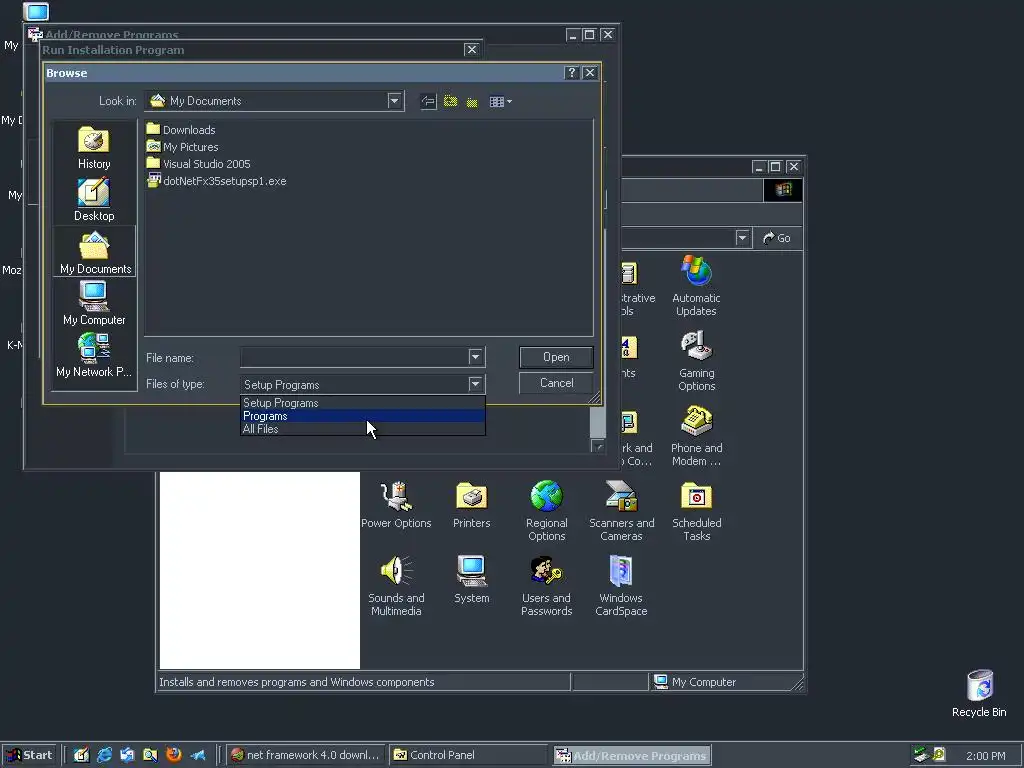Click Firefox icon in quick launch
The width and height of the screenshot is (1024, 768).
point(174,755)
